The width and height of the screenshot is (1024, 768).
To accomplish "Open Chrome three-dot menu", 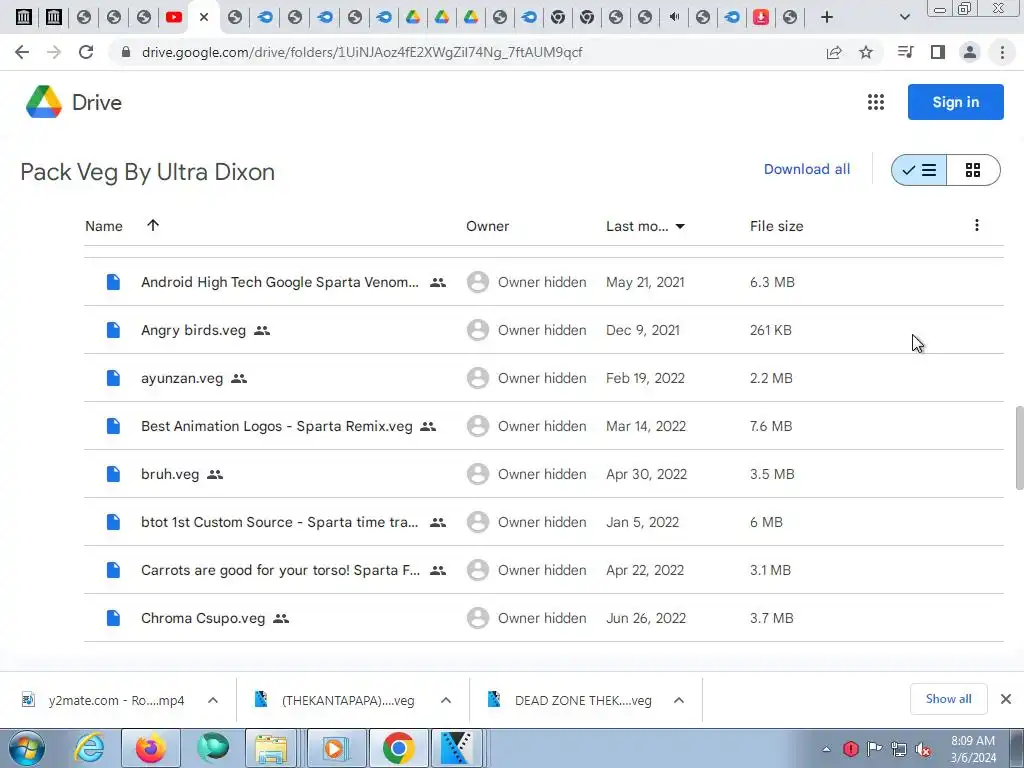I will pos(1002,52).
